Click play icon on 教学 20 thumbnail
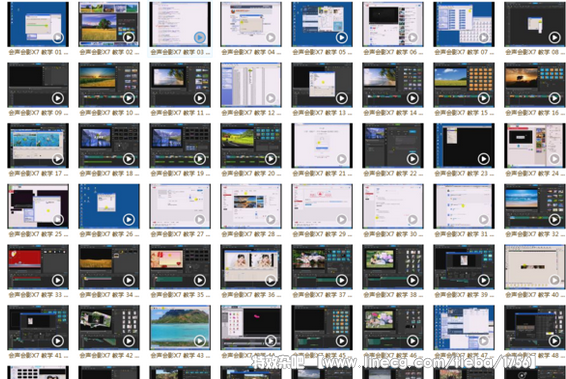 point(271,158)
